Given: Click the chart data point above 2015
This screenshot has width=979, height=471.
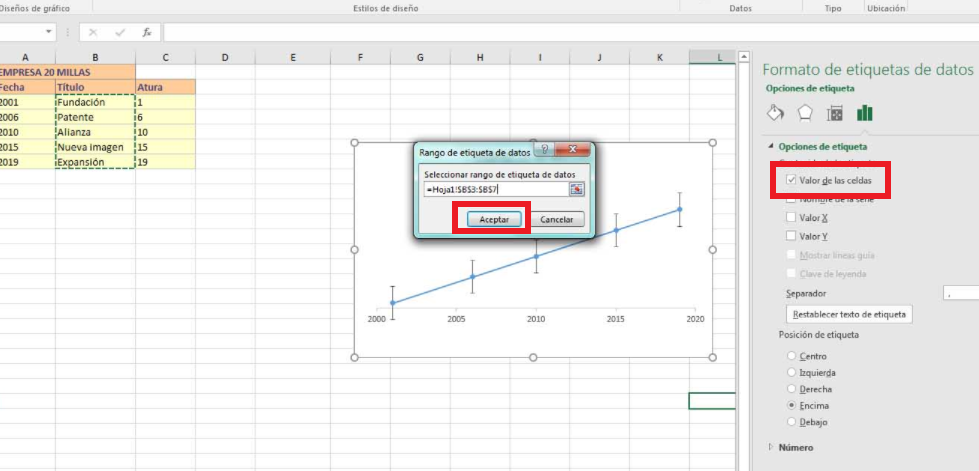Looking at the screenshot, I should click(x=616, y=230).
